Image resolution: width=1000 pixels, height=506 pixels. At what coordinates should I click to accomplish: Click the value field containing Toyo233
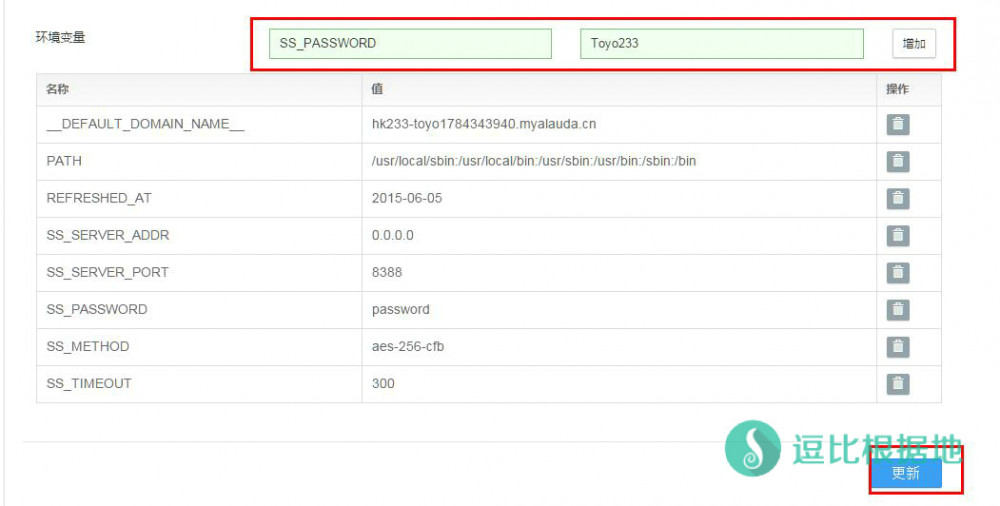(721, 44)
